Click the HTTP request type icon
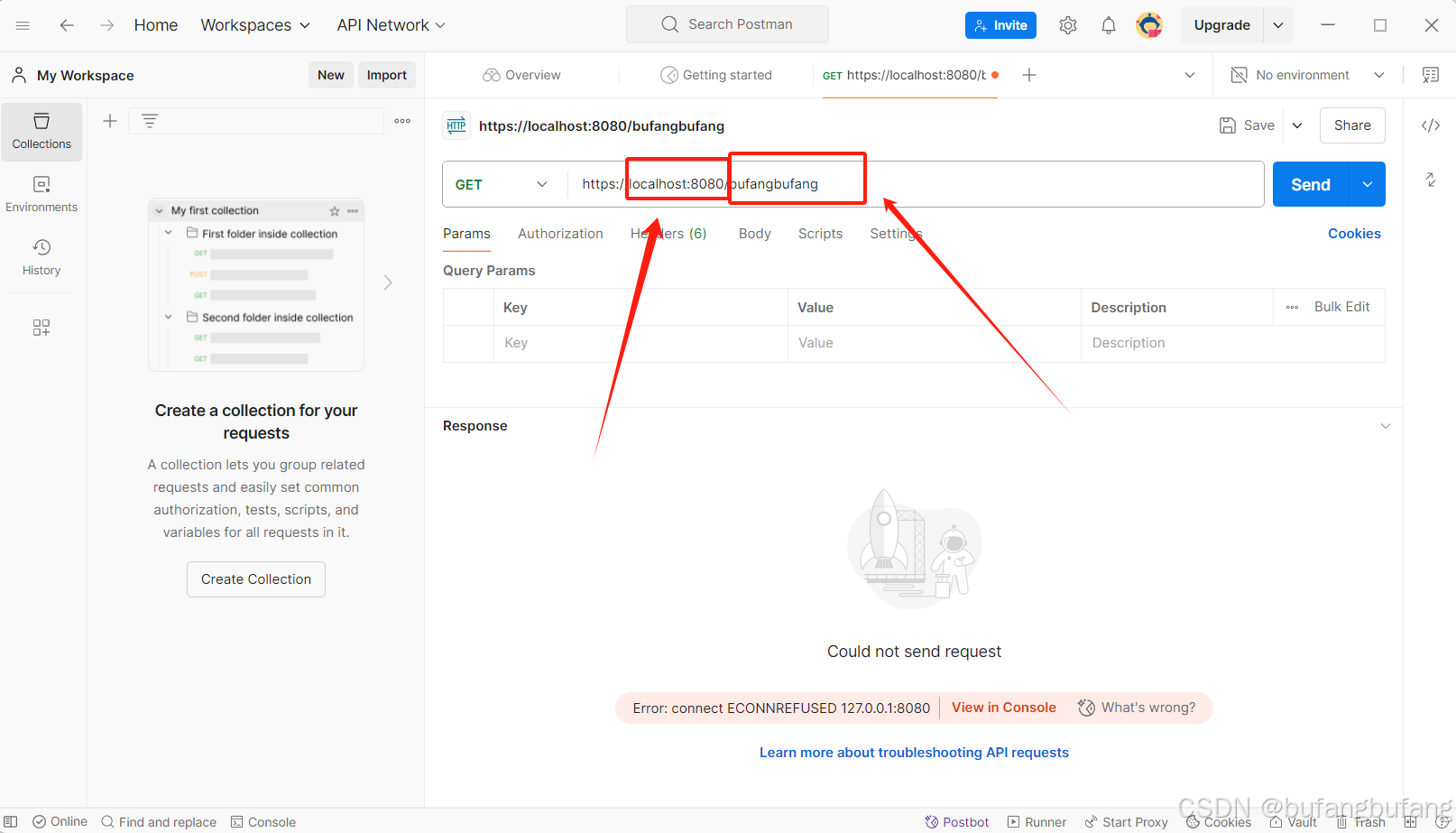Viewport: 1456px width, 833px height. (x=456, y=125)
